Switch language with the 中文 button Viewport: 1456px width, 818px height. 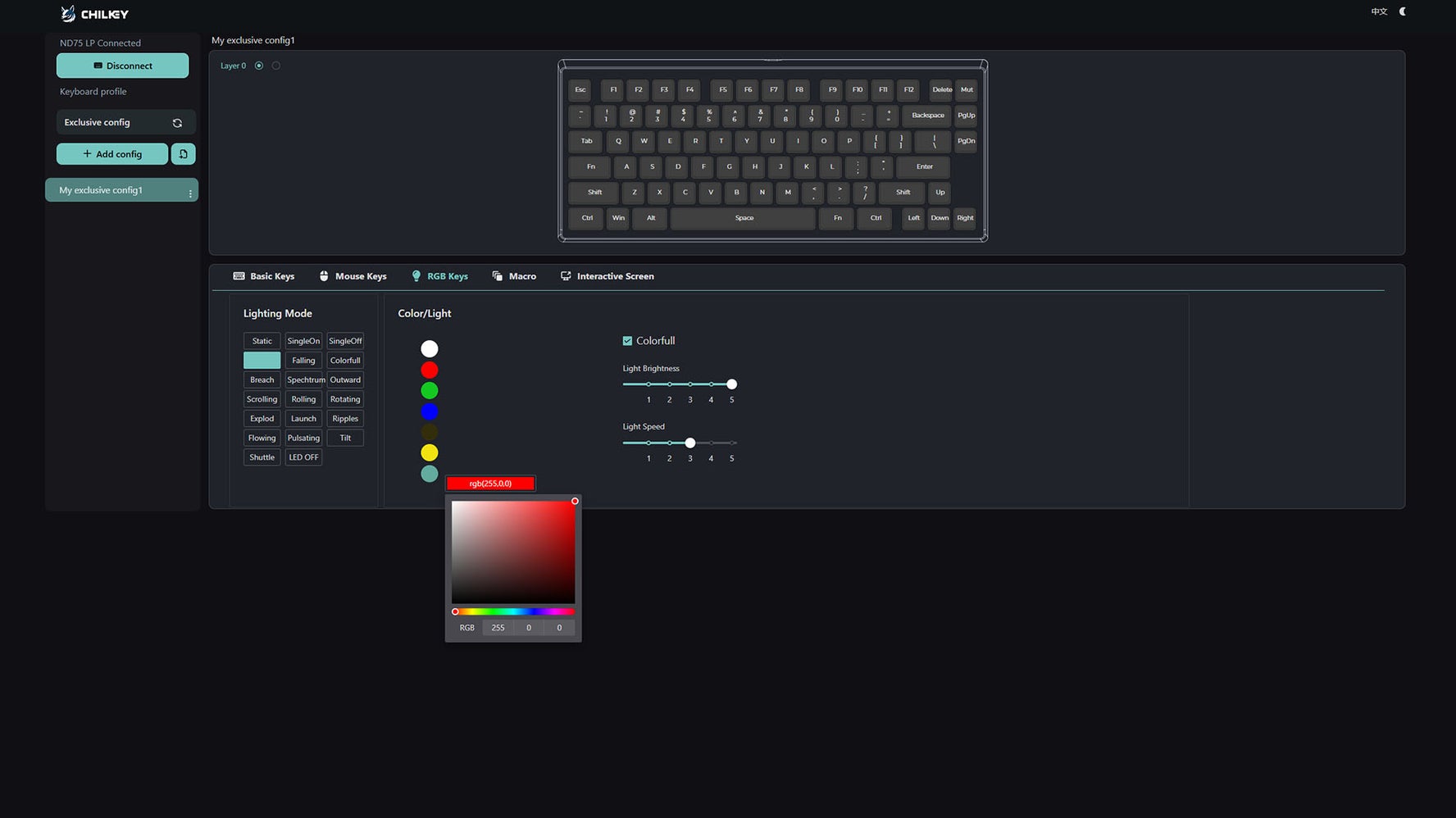[x=1379, y=11]
